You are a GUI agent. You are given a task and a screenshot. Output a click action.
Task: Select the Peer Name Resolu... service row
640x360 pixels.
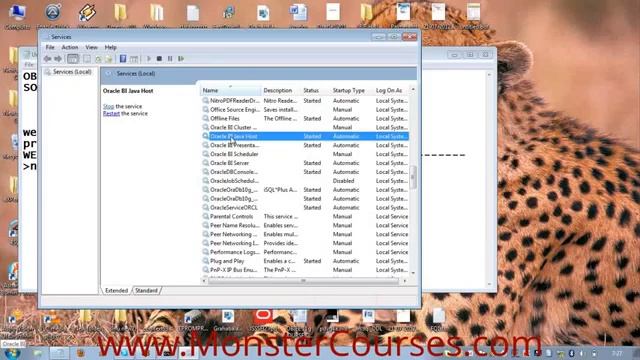[305, 225]
